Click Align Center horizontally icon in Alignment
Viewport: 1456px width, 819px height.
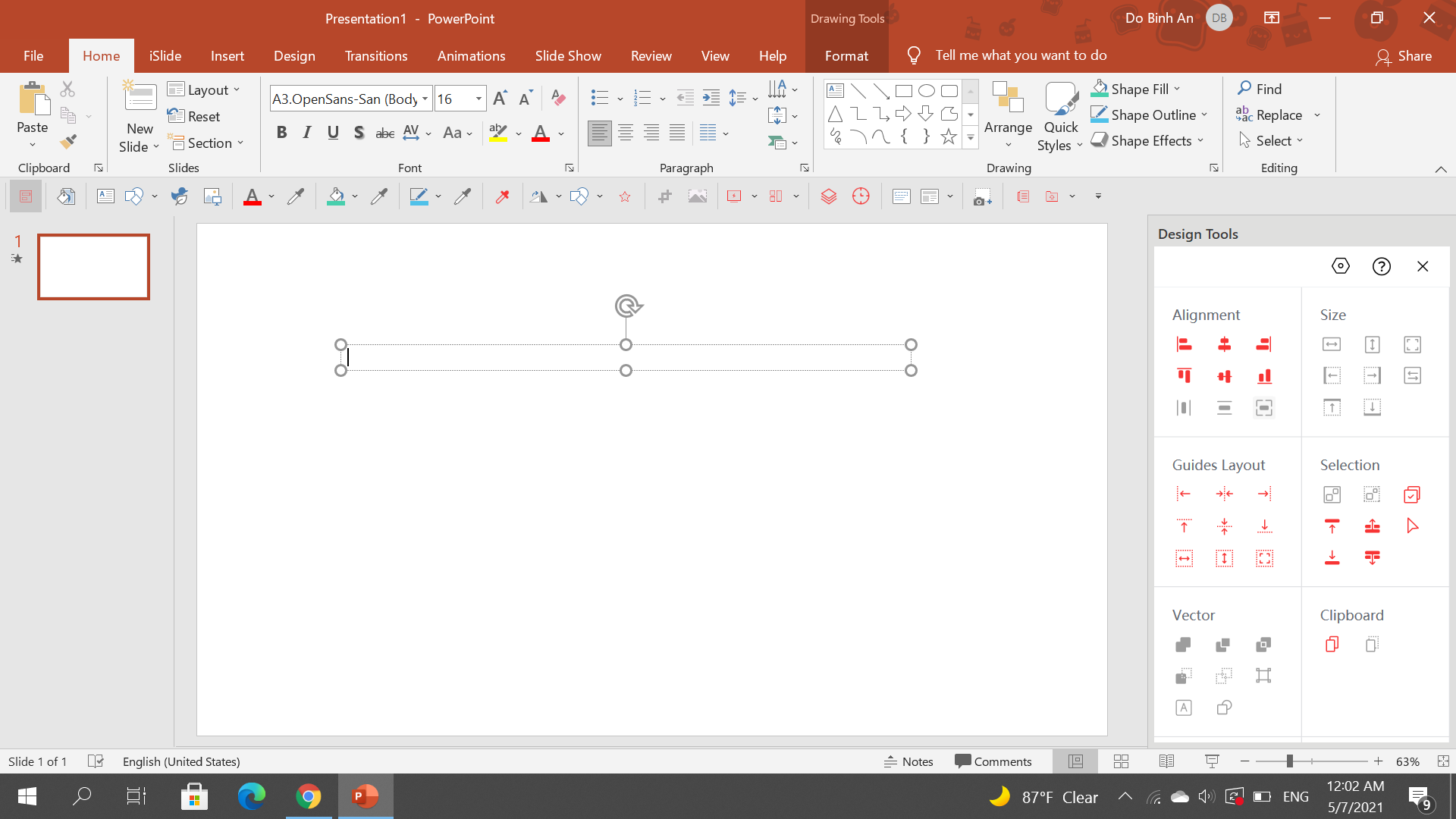coord(1224,344)
